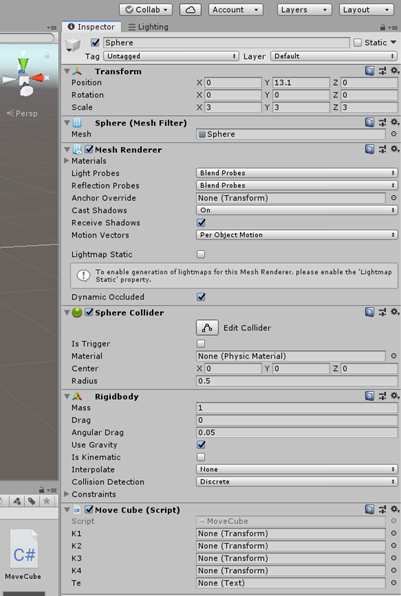Open the Layers menu
Image resolution: width=401 pixels, height=596 pixels.
[304, 10]
